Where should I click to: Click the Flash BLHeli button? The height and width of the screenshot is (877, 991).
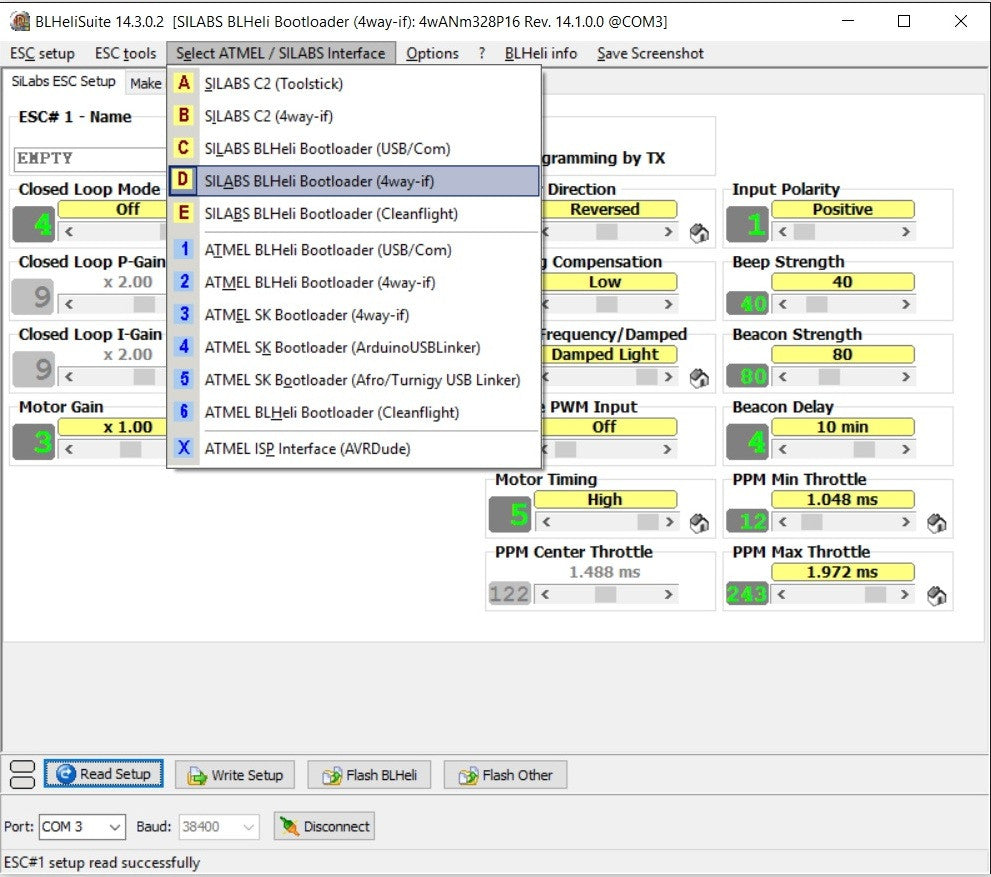coord(369,775)
